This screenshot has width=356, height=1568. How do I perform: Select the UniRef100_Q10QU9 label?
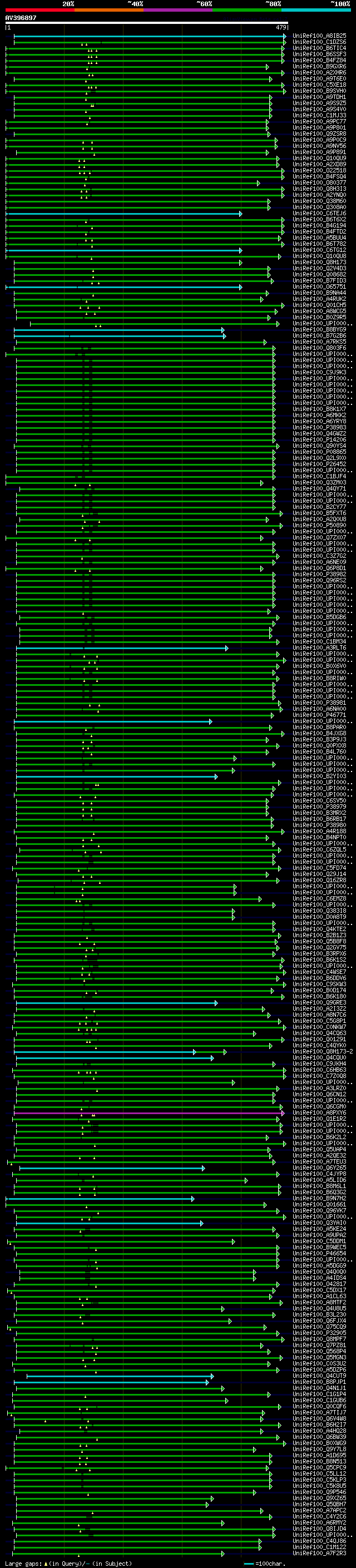point(319,159)
